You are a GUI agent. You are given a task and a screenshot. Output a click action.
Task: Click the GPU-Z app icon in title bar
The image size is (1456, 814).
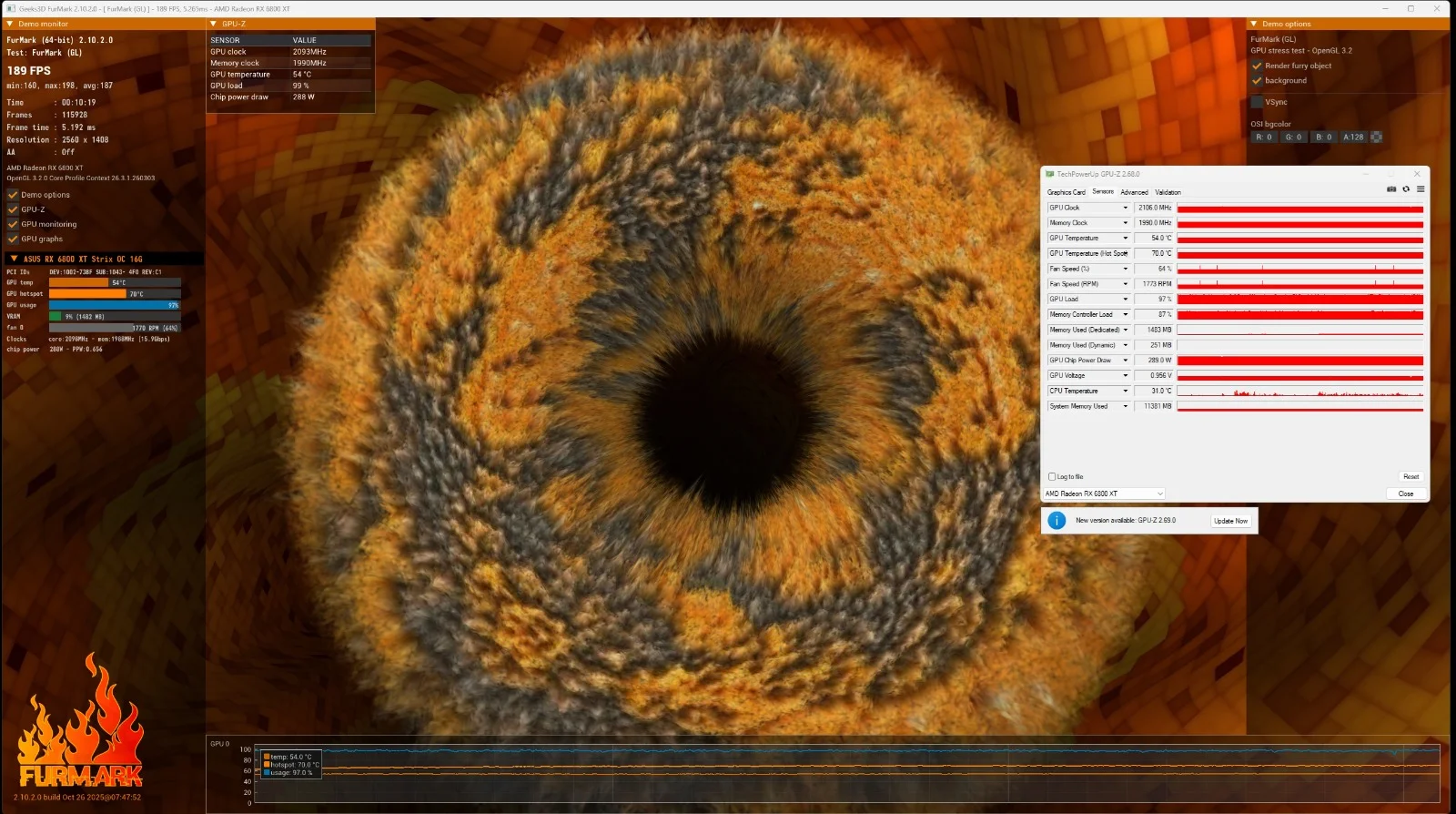click(1050, 174)
